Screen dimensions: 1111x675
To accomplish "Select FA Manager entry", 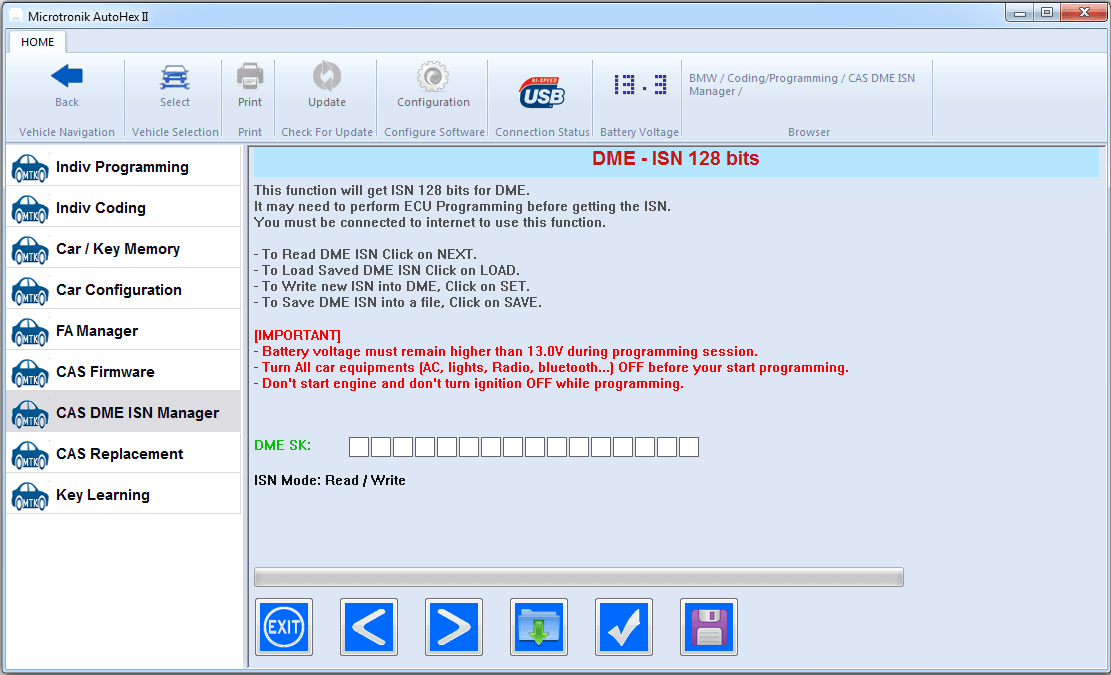I will pyautogui.click(x=123, y=331).
